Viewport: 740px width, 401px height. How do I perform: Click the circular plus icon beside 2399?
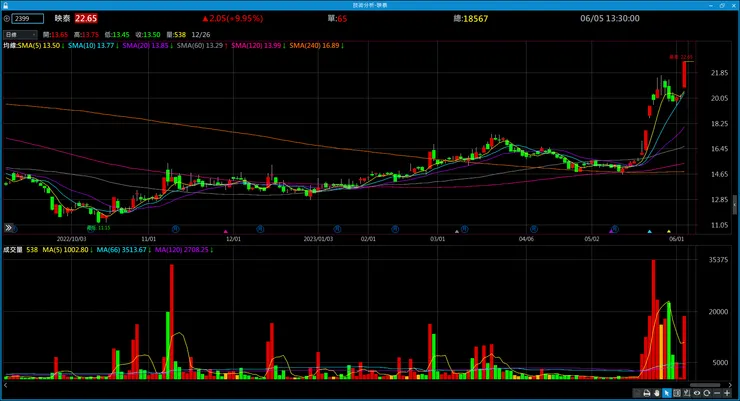pyautogui.click(x=7, y=18)
